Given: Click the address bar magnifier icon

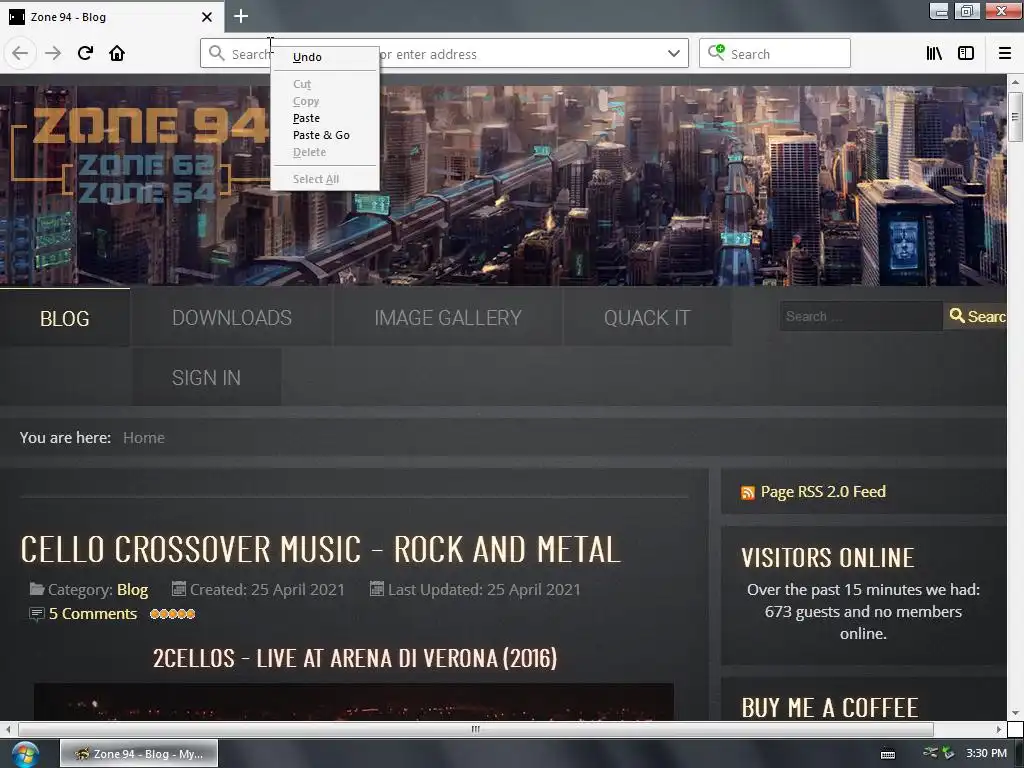Looking at the screenshot, I should click(216, 53).
